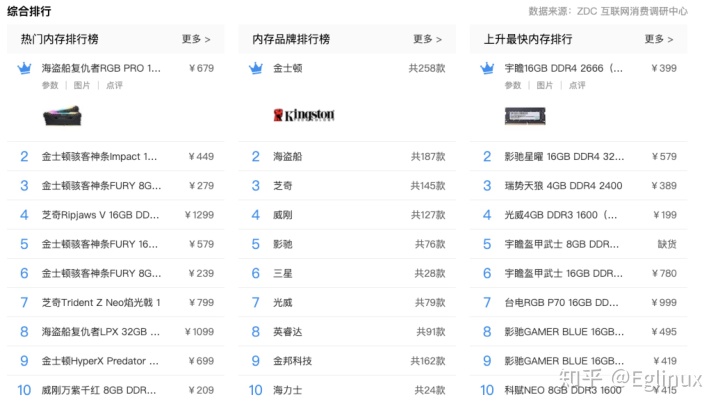Open 海盗船复仇者RGB PRO product link
The image size is (720, 411).
click(x=101, y=68)
